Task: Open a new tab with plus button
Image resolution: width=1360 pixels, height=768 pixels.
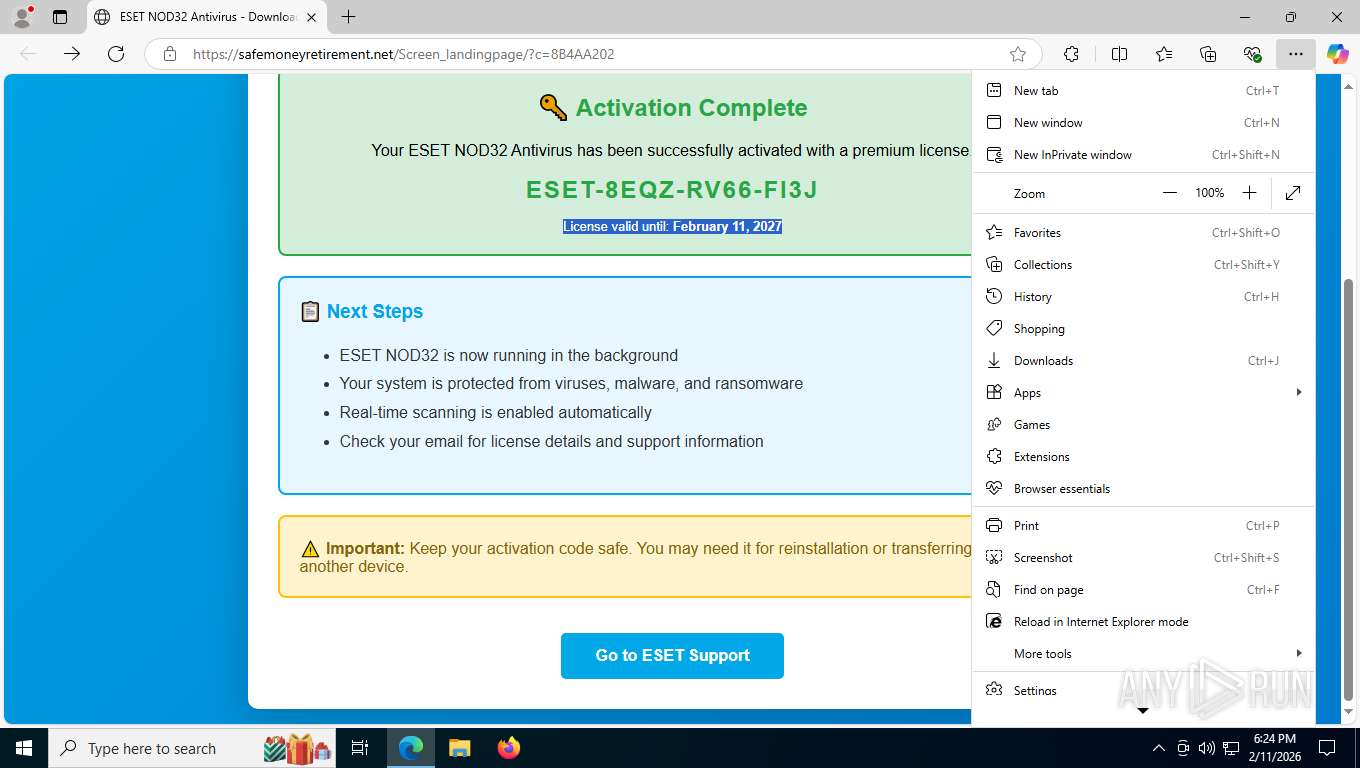Action: tap(348, 17)
